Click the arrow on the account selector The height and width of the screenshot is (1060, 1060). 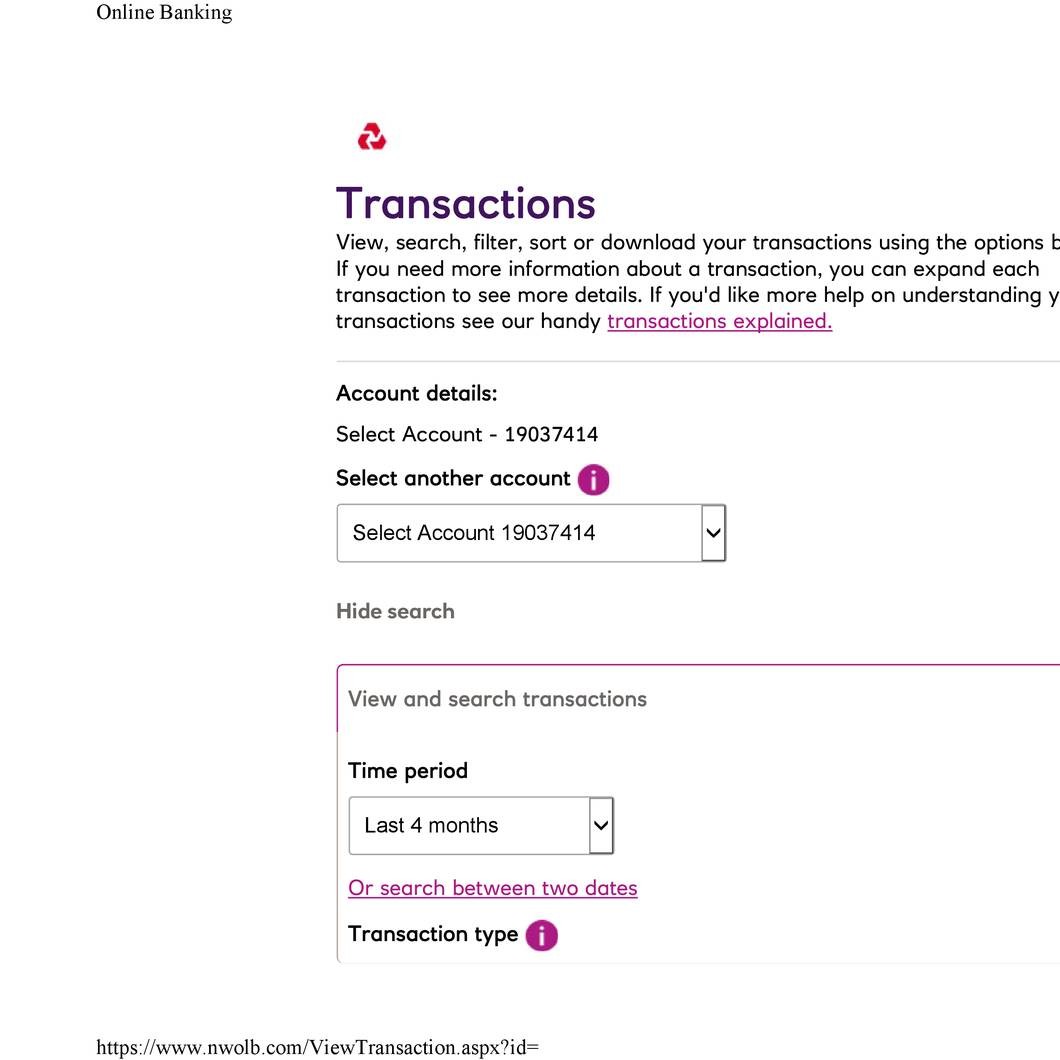(711, 532)
